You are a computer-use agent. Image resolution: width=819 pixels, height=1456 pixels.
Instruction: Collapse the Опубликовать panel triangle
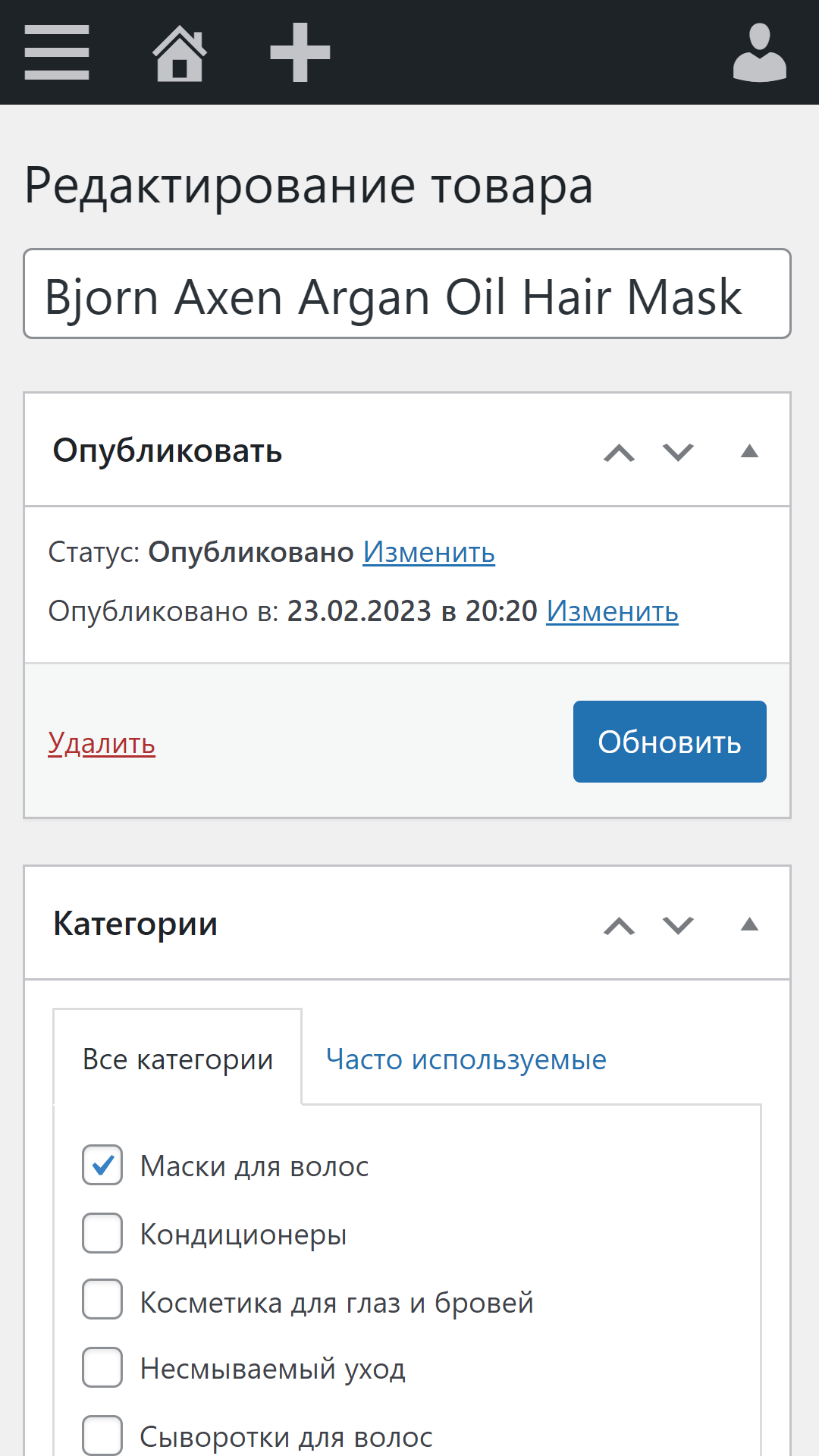(x=749, y=452)
